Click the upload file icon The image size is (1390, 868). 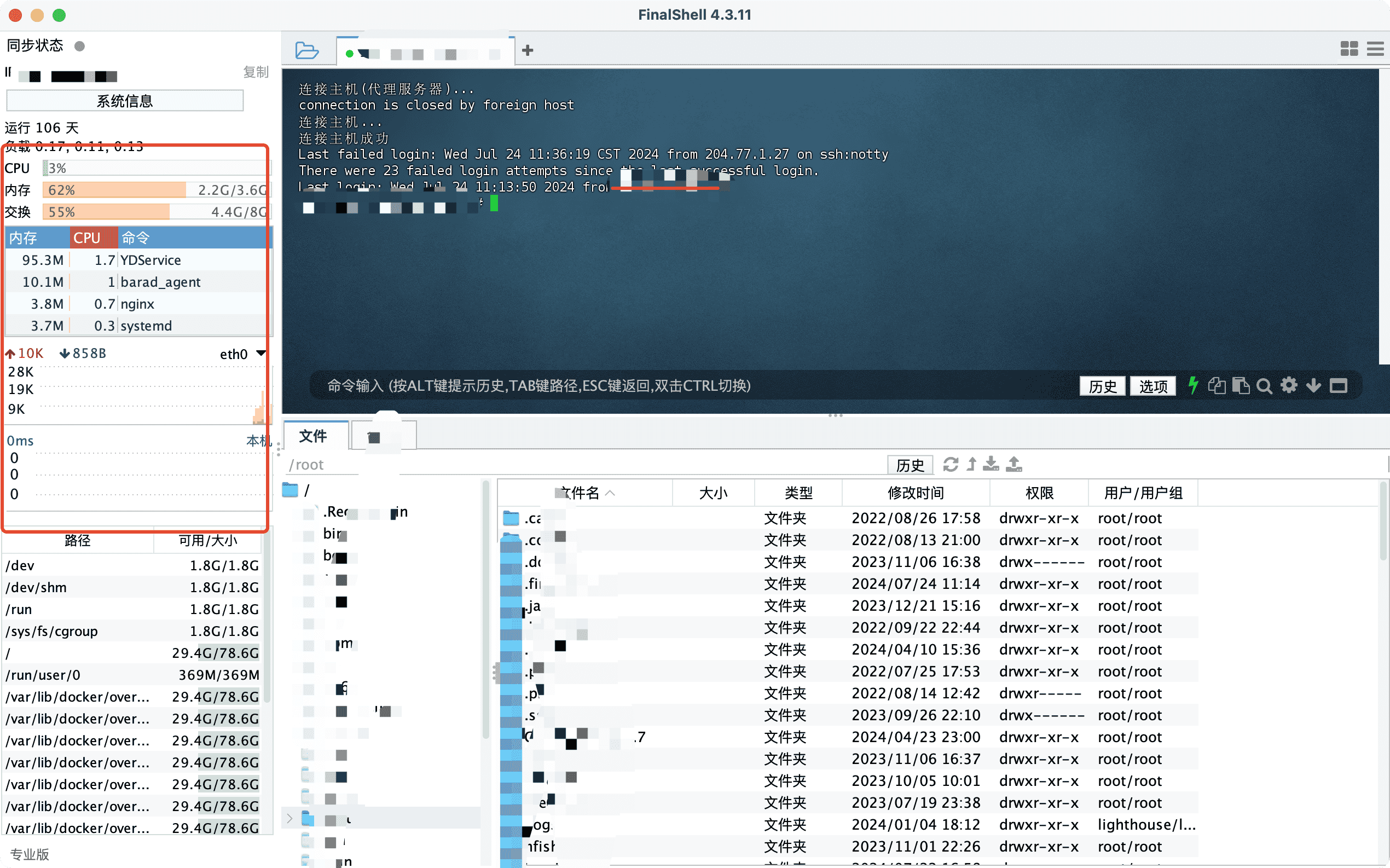(1014, 464)
